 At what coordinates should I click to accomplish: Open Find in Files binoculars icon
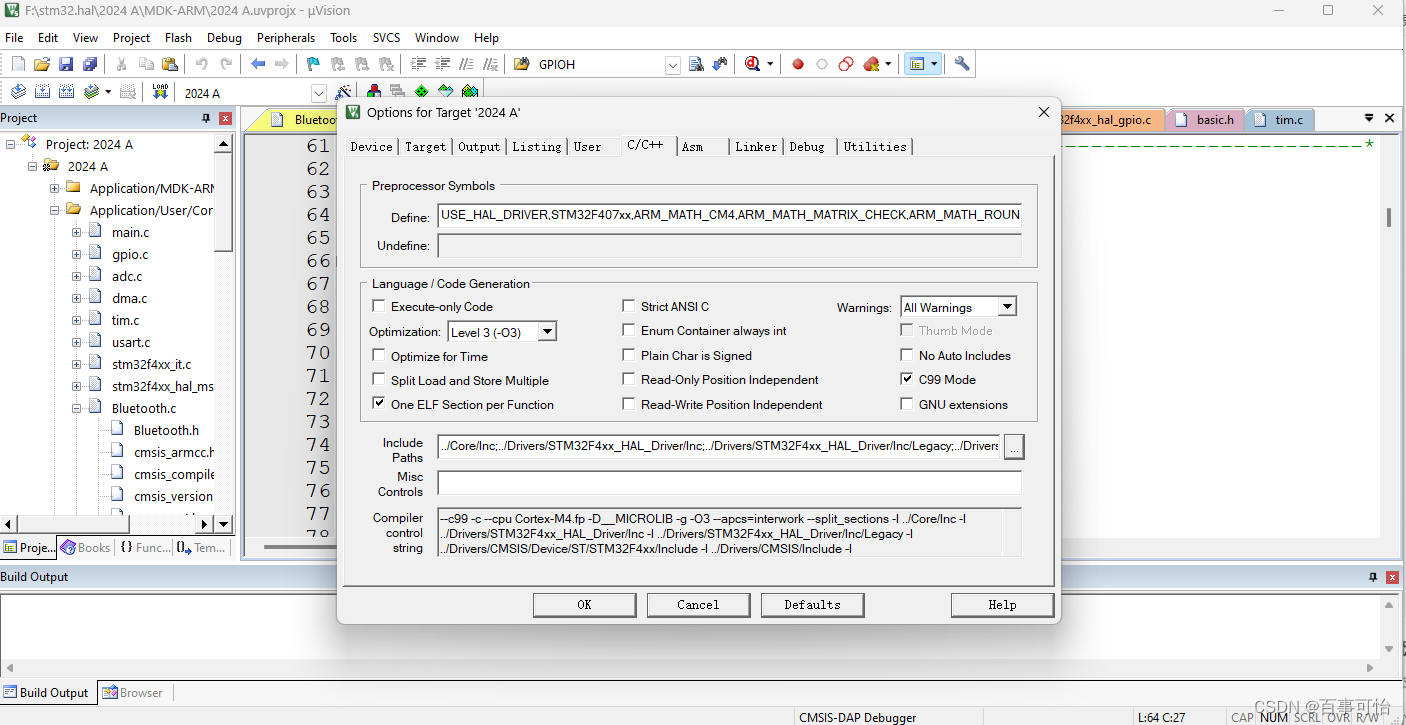click(x=696, y=63)
